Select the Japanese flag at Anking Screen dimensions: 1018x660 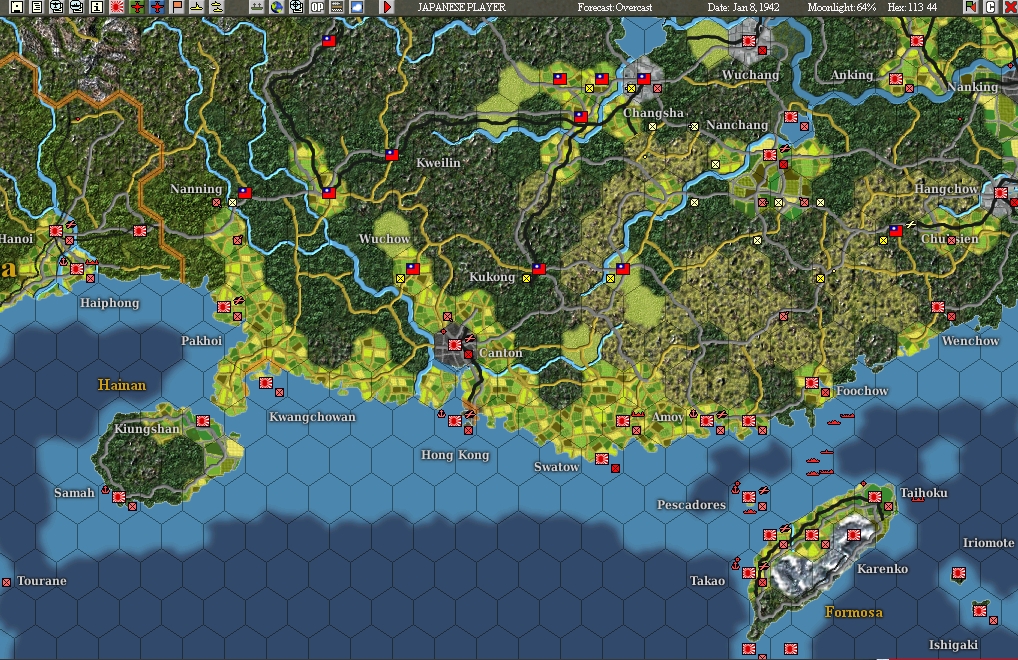pyautogui.click(x=896, y=79)
